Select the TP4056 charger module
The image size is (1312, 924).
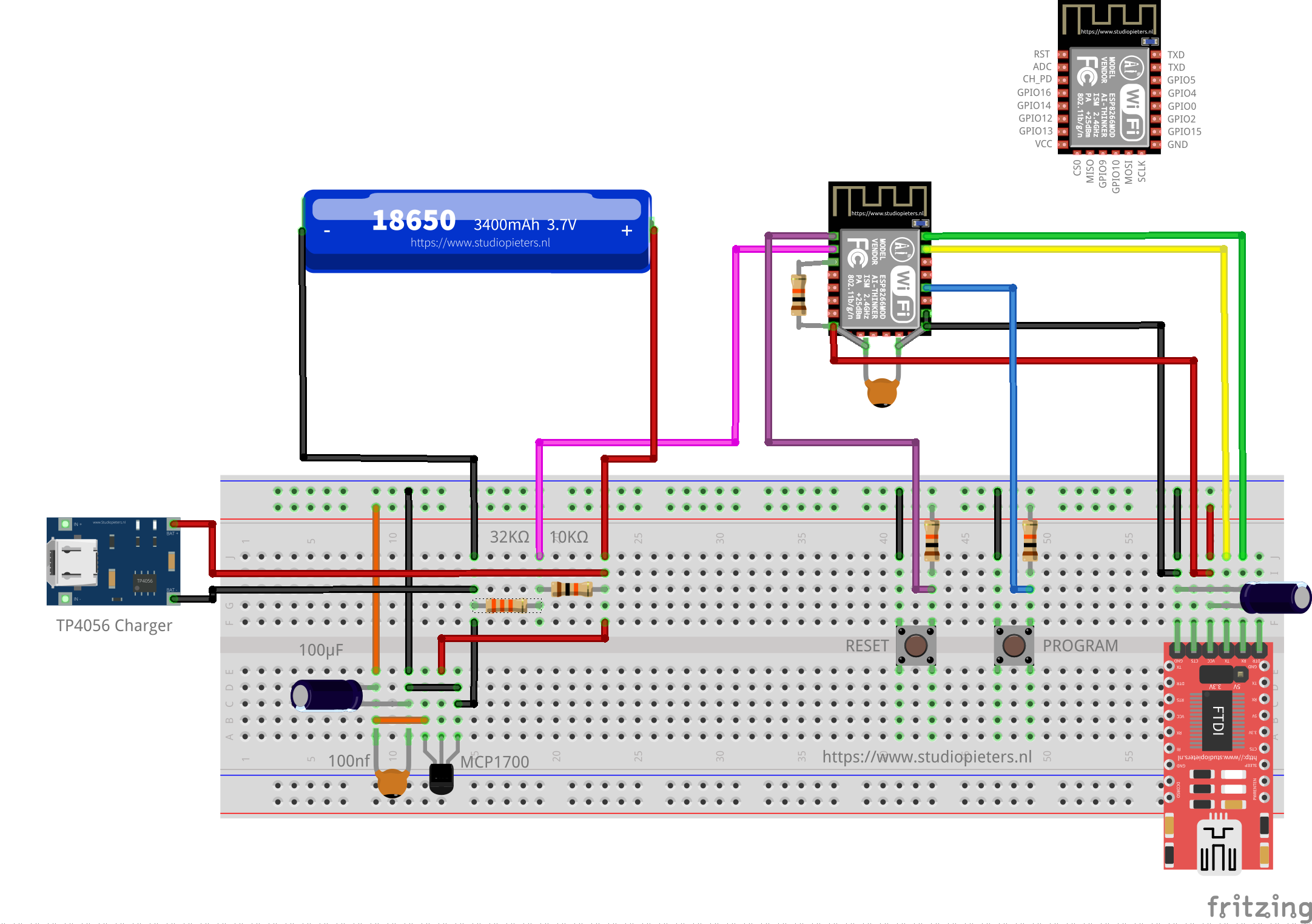click(x=113, y=561)
